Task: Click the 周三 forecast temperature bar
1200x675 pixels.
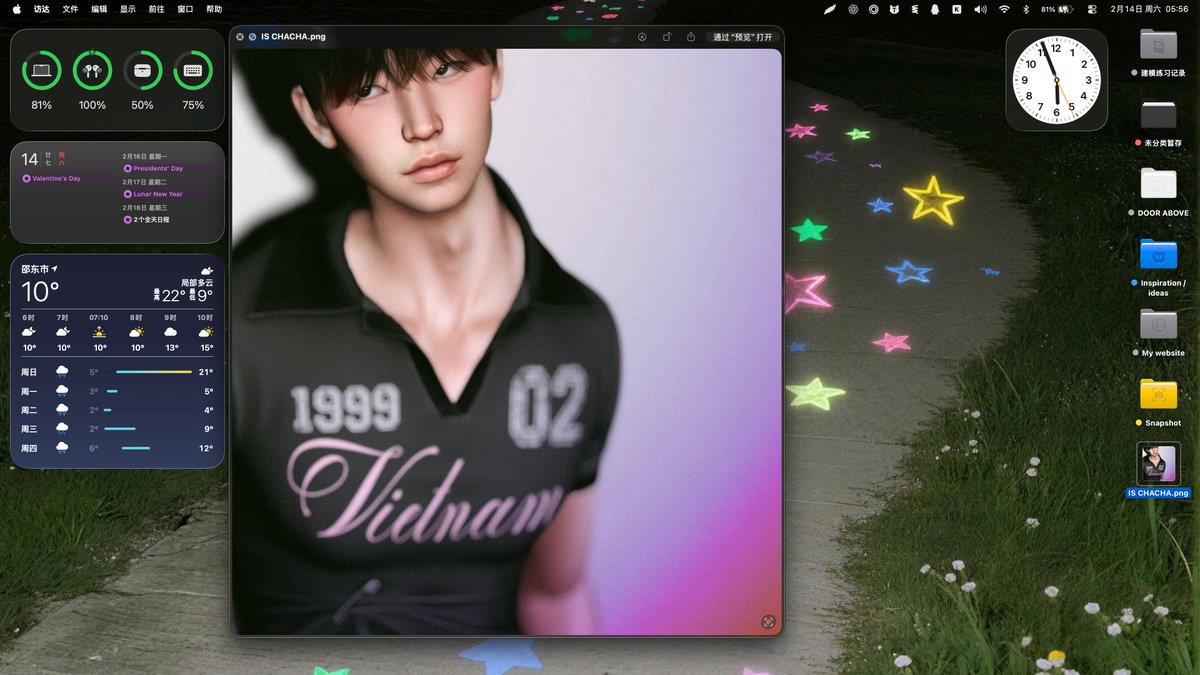Action: tap(120, 429)
